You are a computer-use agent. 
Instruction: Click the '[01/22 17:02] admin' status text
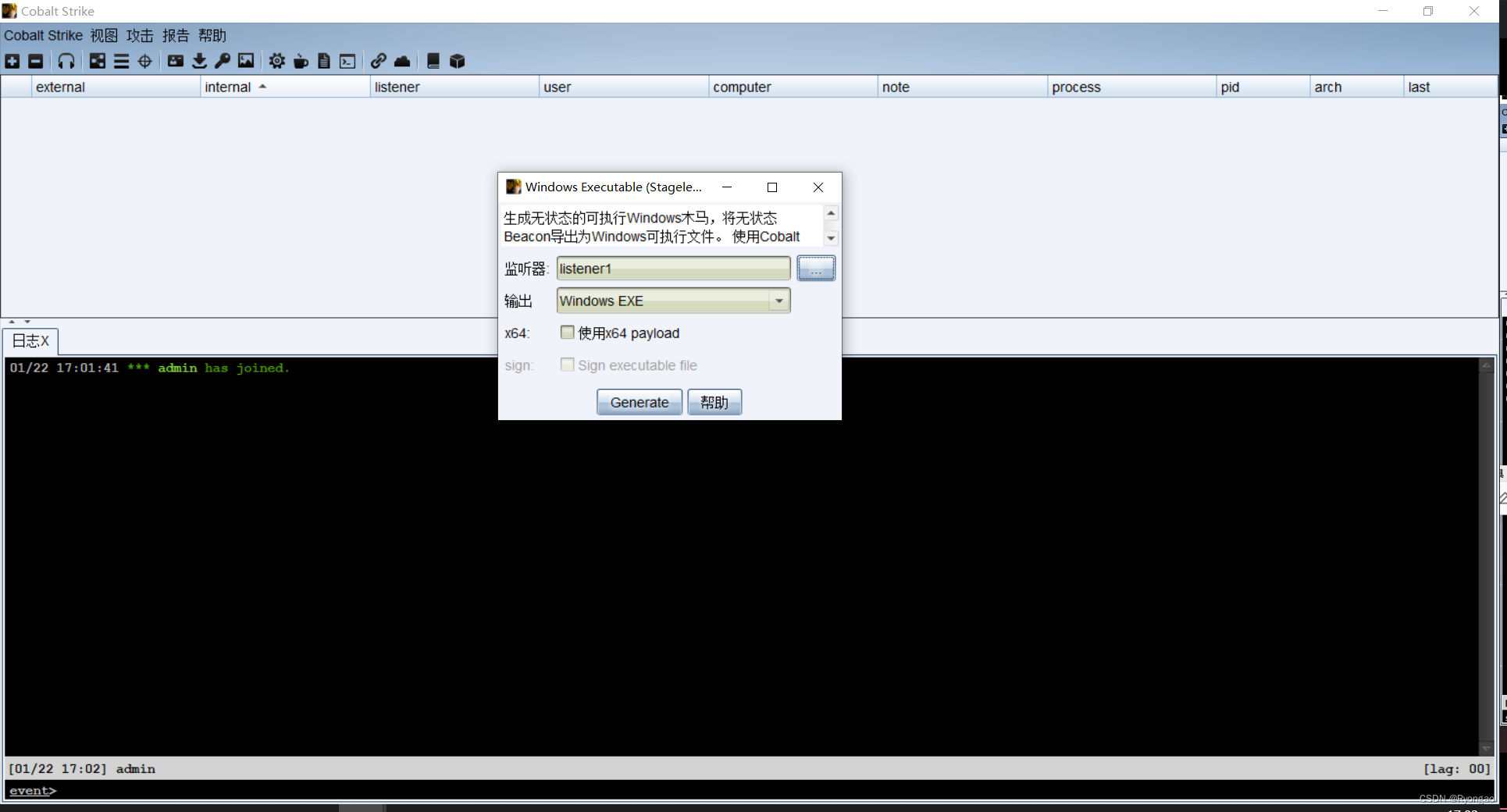pyautogui.click(x=82, y=769)
